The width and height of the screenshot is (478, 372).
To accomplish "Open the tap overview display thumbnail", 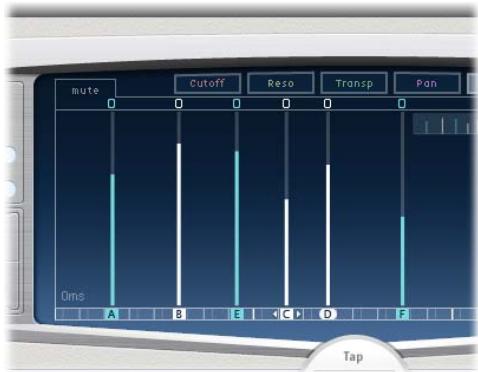I will point(445,124).
